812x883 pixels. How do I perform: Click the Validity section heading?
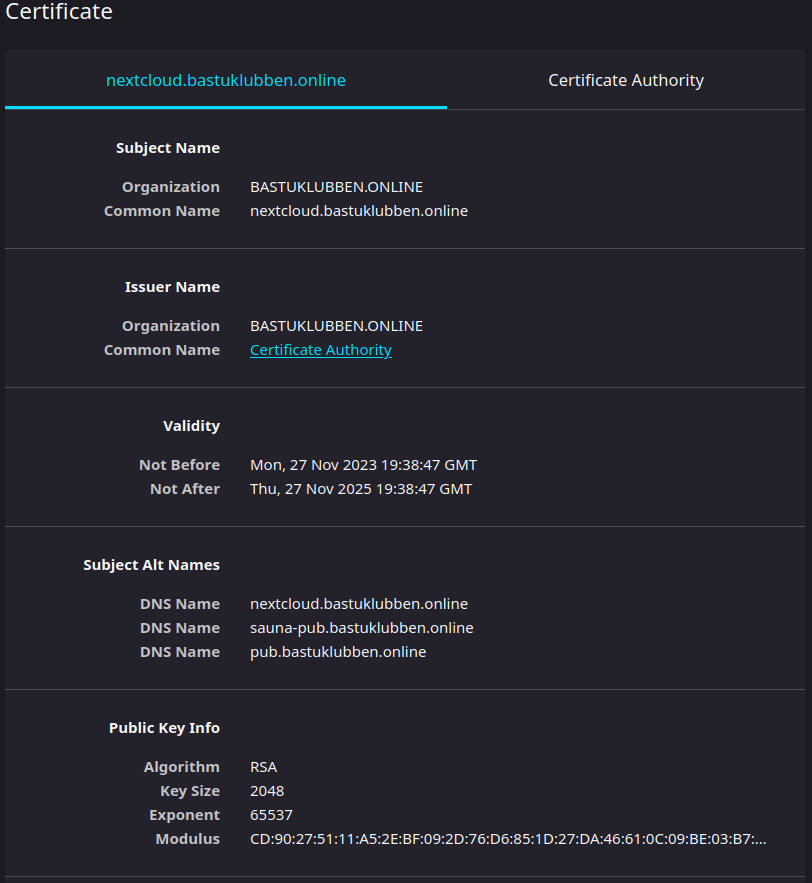coord(191,426)
